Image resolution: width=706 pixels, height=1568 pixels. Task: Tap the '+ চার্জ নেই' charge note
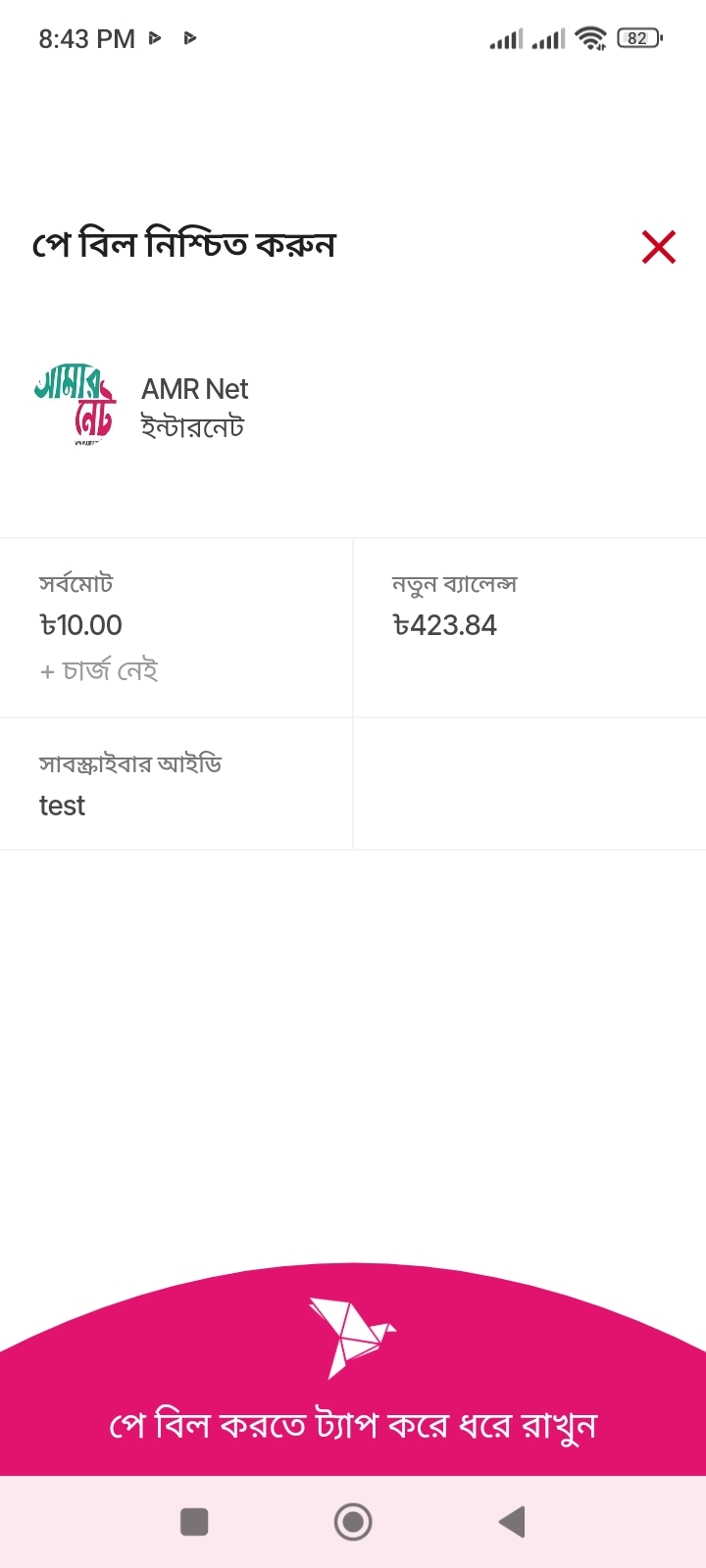99,671
